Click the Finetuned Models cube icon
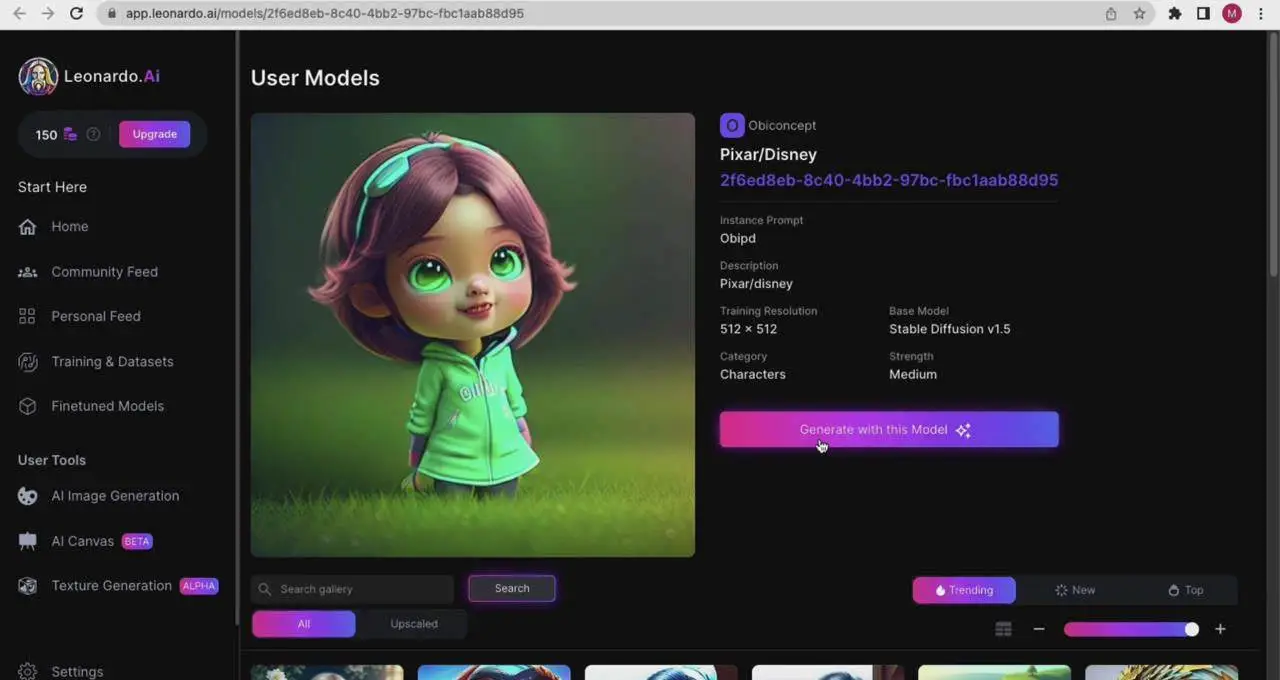 [28, 406]
